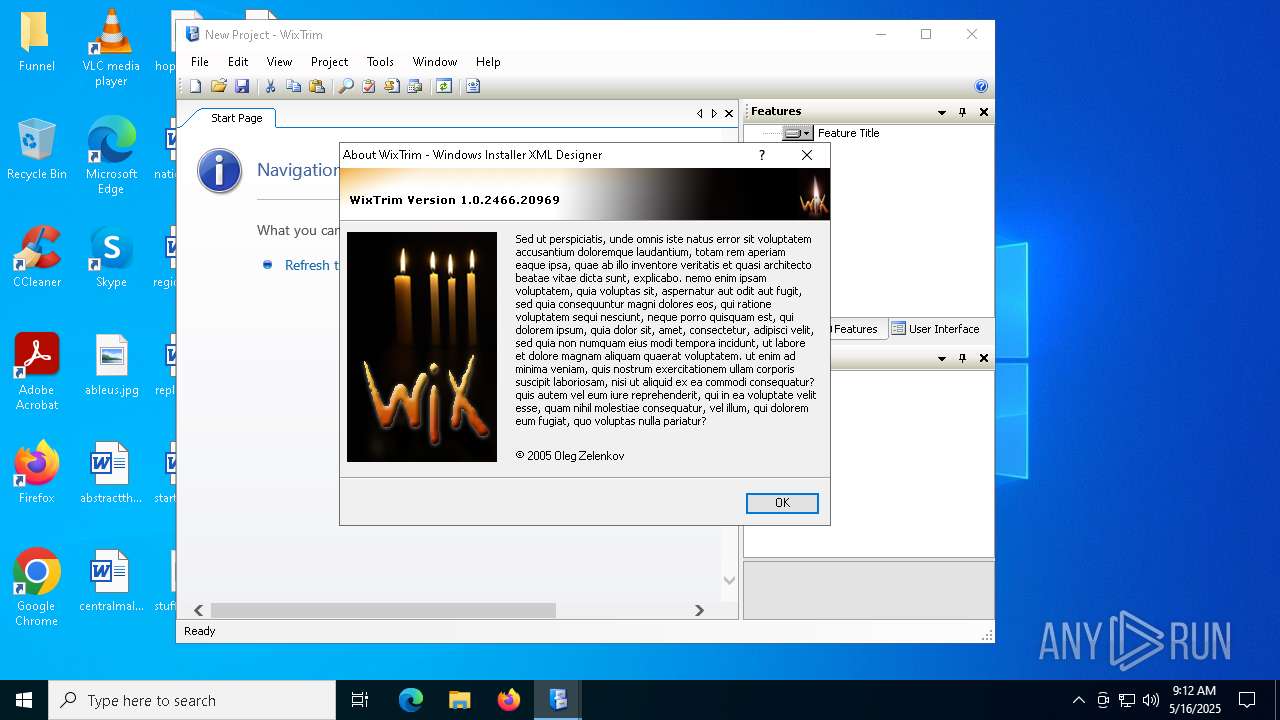Open the Project menu
This screenshot has width=1280, height=720.
click(x=329, y=62)
